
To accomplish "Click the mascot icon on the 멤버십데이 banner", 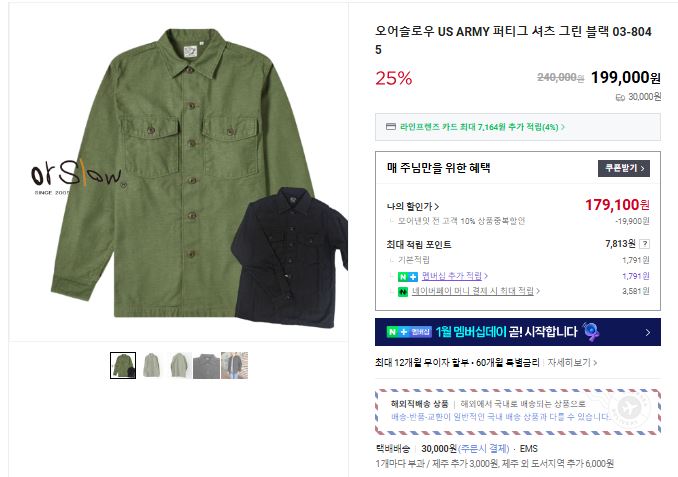I will tap(592, 331).
